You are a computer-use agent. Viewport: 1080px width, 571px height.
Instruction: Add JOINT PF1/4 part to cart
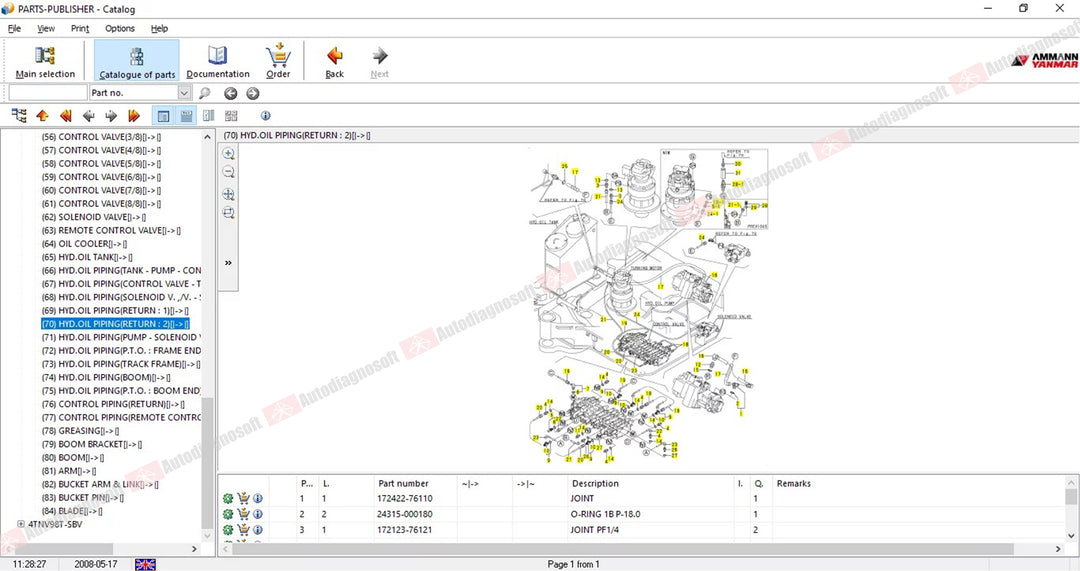[x=243, y=530]
